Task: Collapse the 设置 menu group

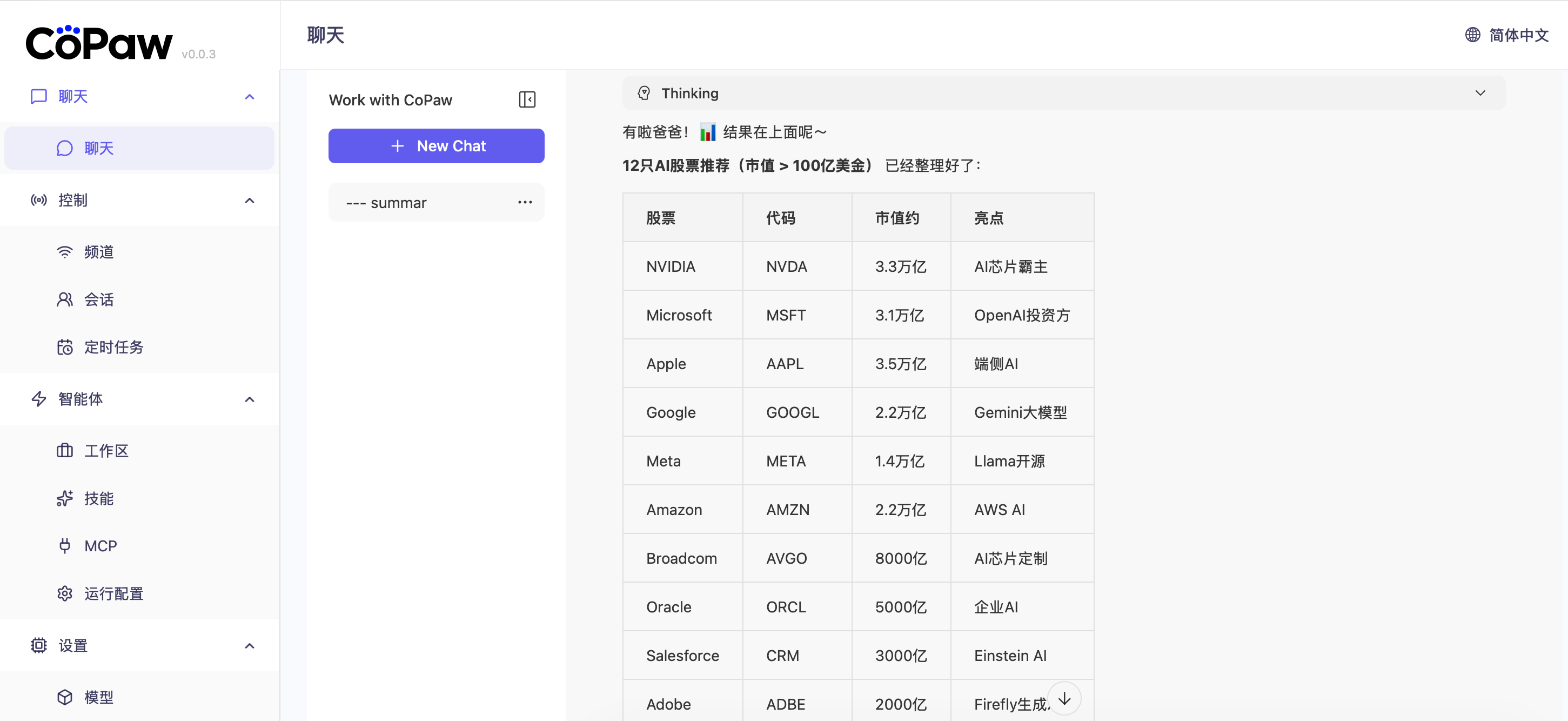Action: pos(249,645)
